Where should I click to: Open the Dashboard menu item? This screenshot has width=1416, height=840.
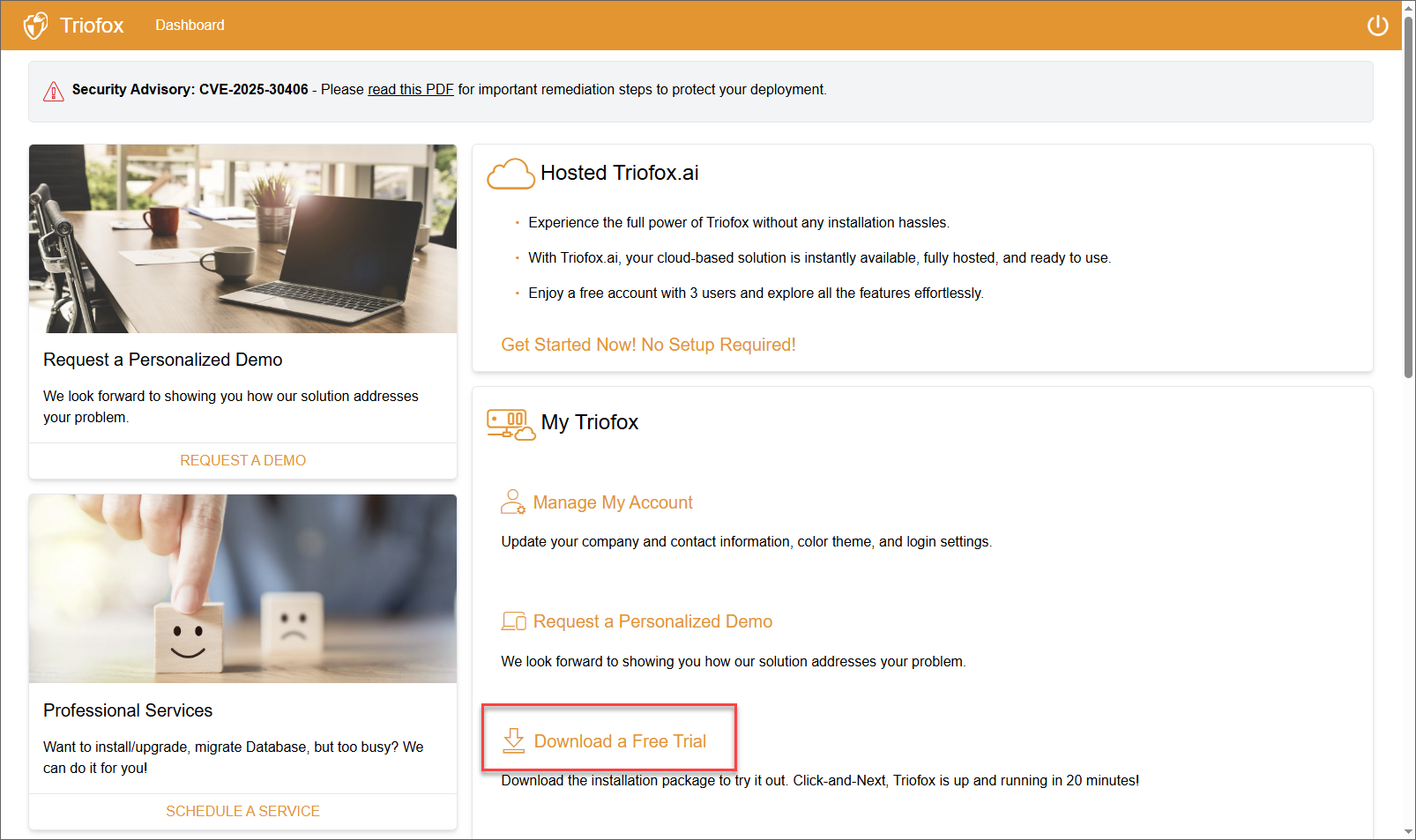[190, 26]
